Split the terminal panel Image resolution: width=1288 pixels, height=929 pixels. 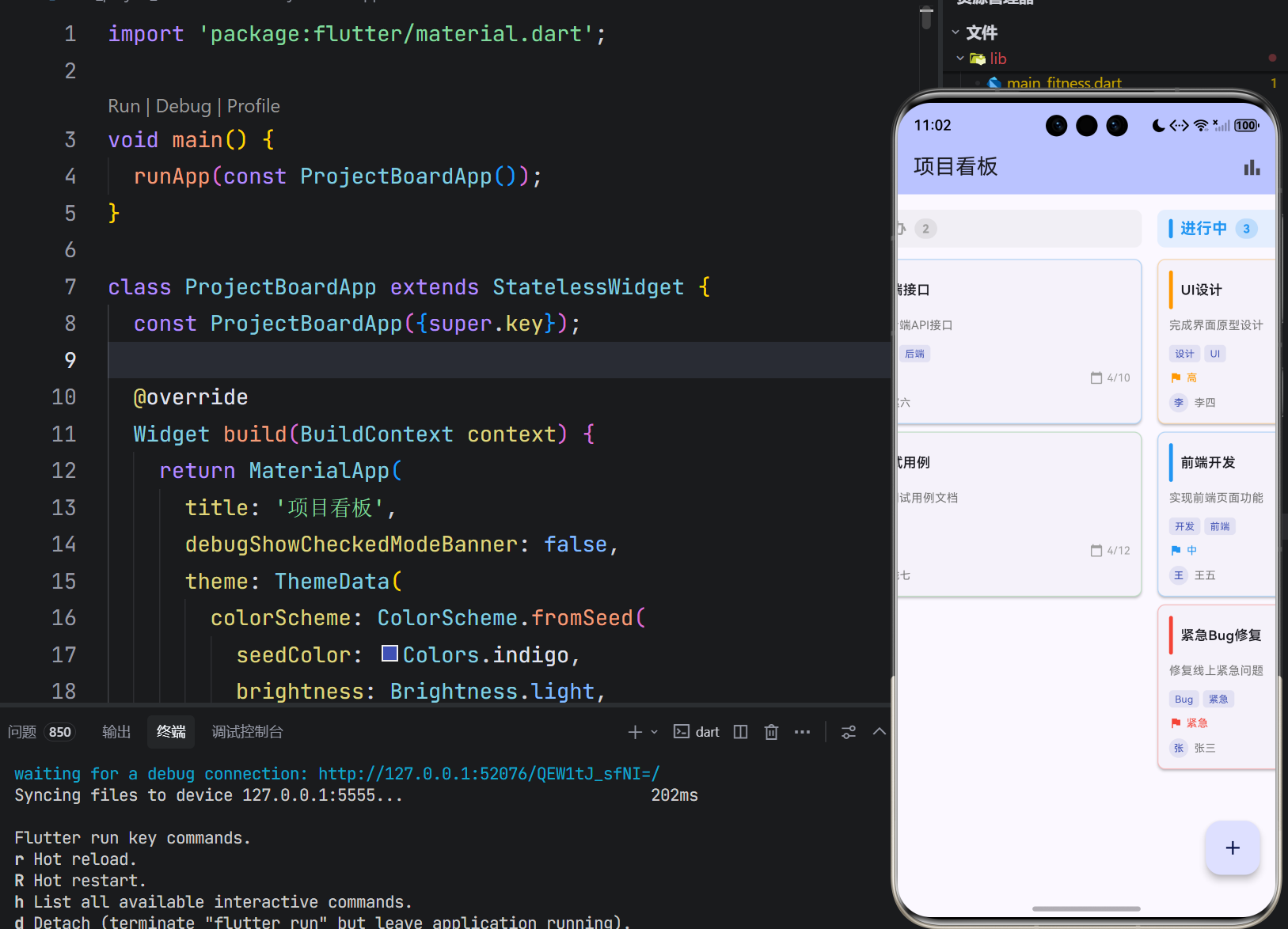point(741,732)
